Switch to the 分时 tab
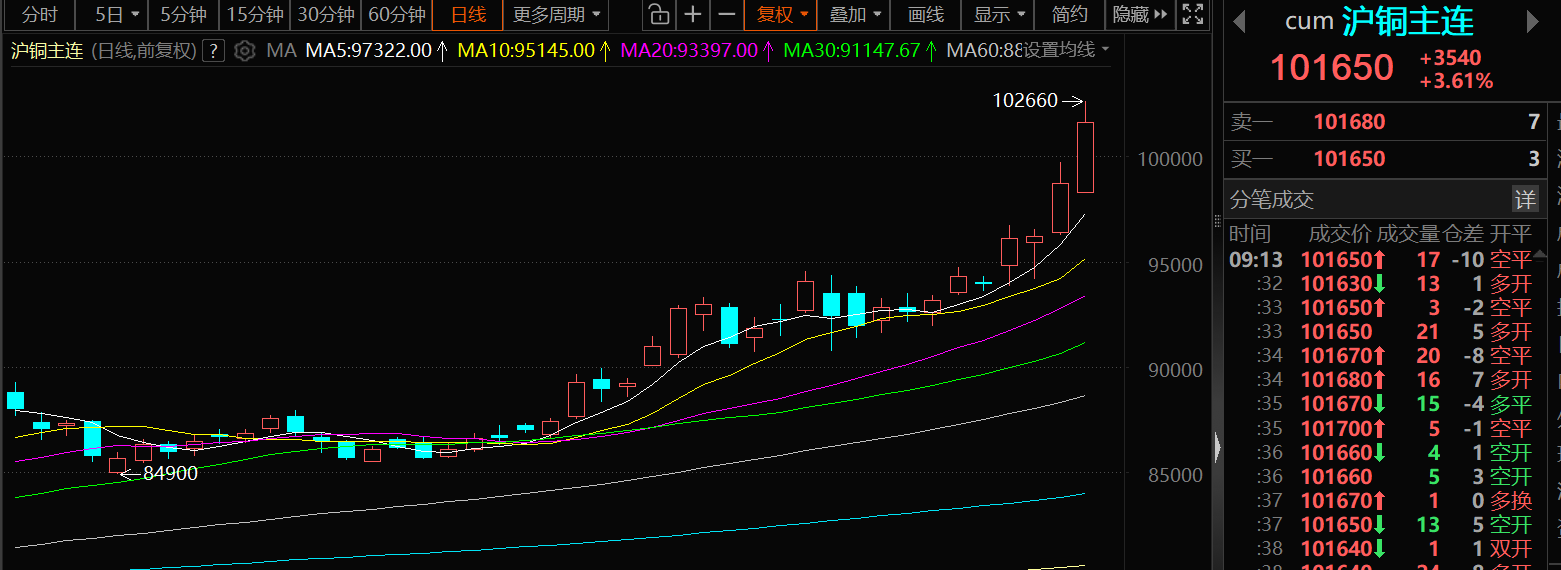This screenshot has height=570, width=1561. (x=40, y=15)
